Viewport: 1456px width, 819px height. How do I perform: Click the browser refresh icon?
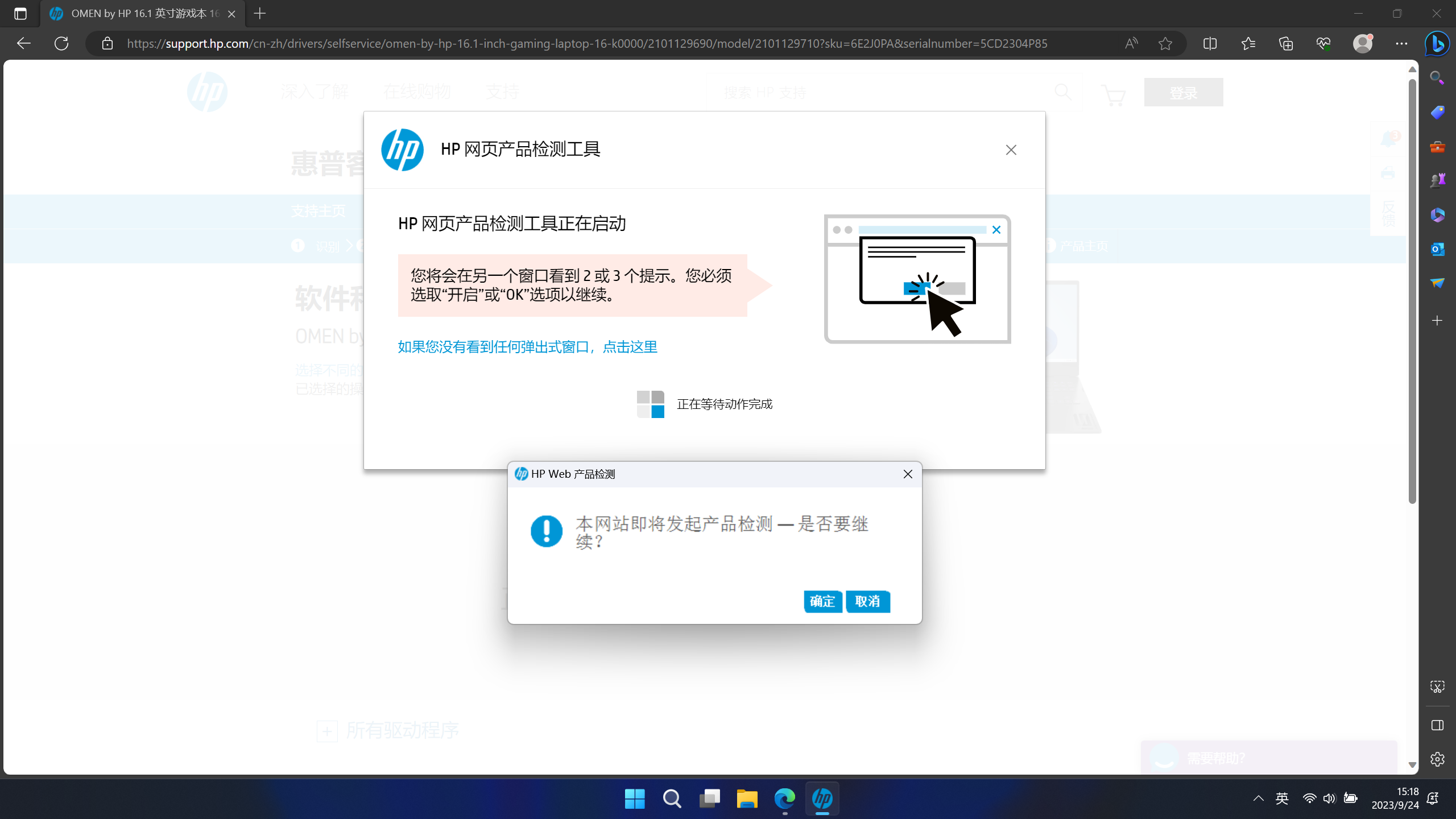pyautogui.click(x=61, y=43)
